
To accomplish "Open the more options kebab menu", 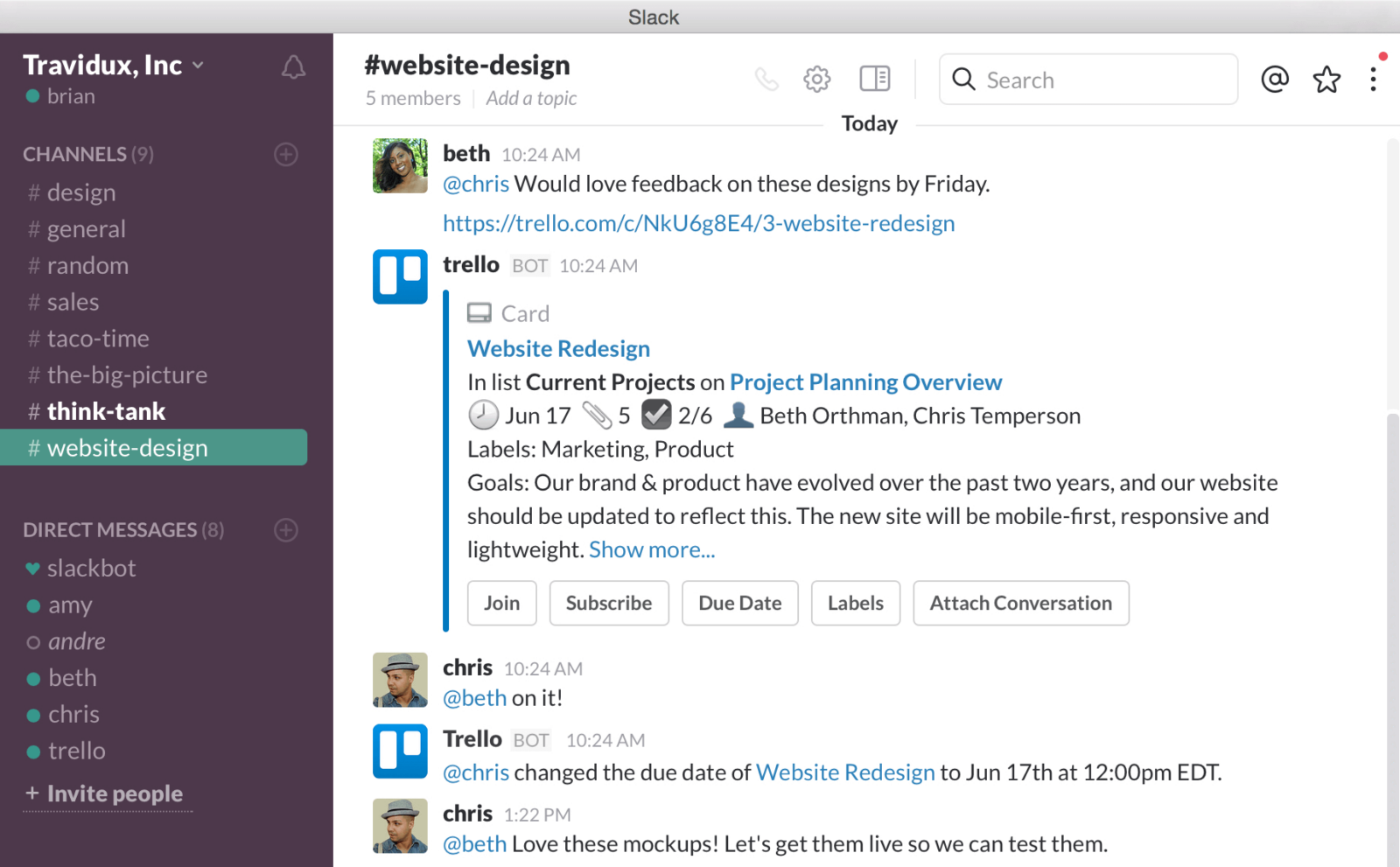I will point(1375,79).
